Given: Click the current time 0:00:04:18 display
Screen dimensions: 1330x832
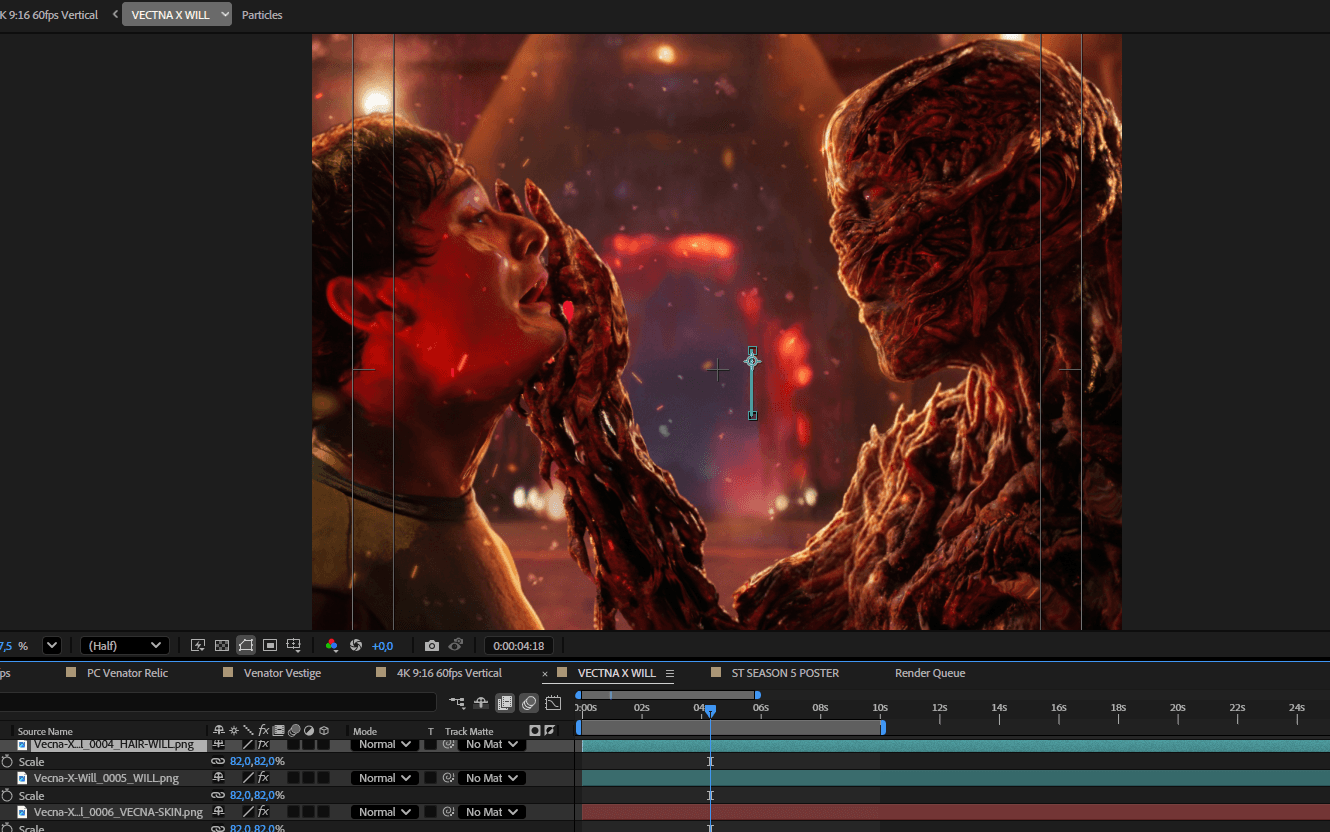Looking at the screenshot, I should 518,646.
